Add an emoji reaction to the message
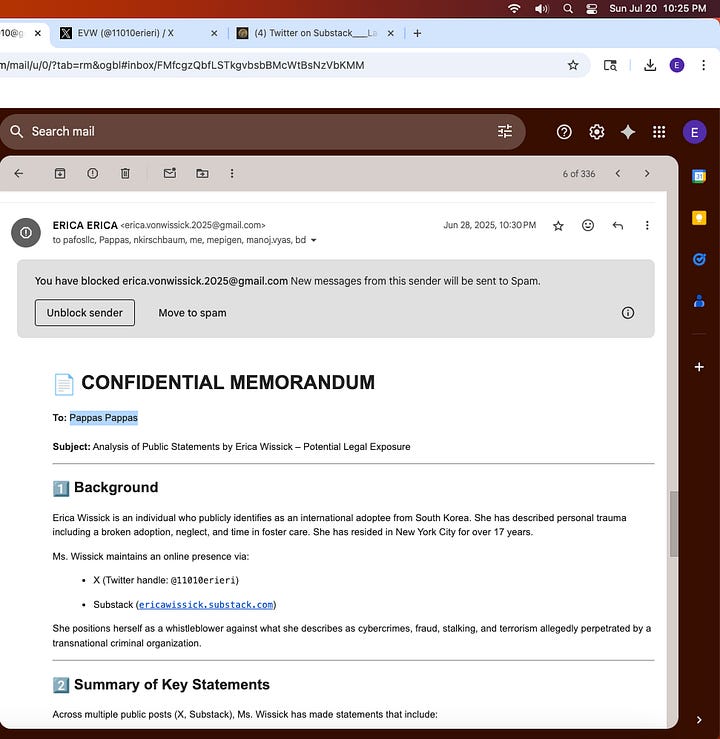Screen dimensions: 720x739 point(588,225)
